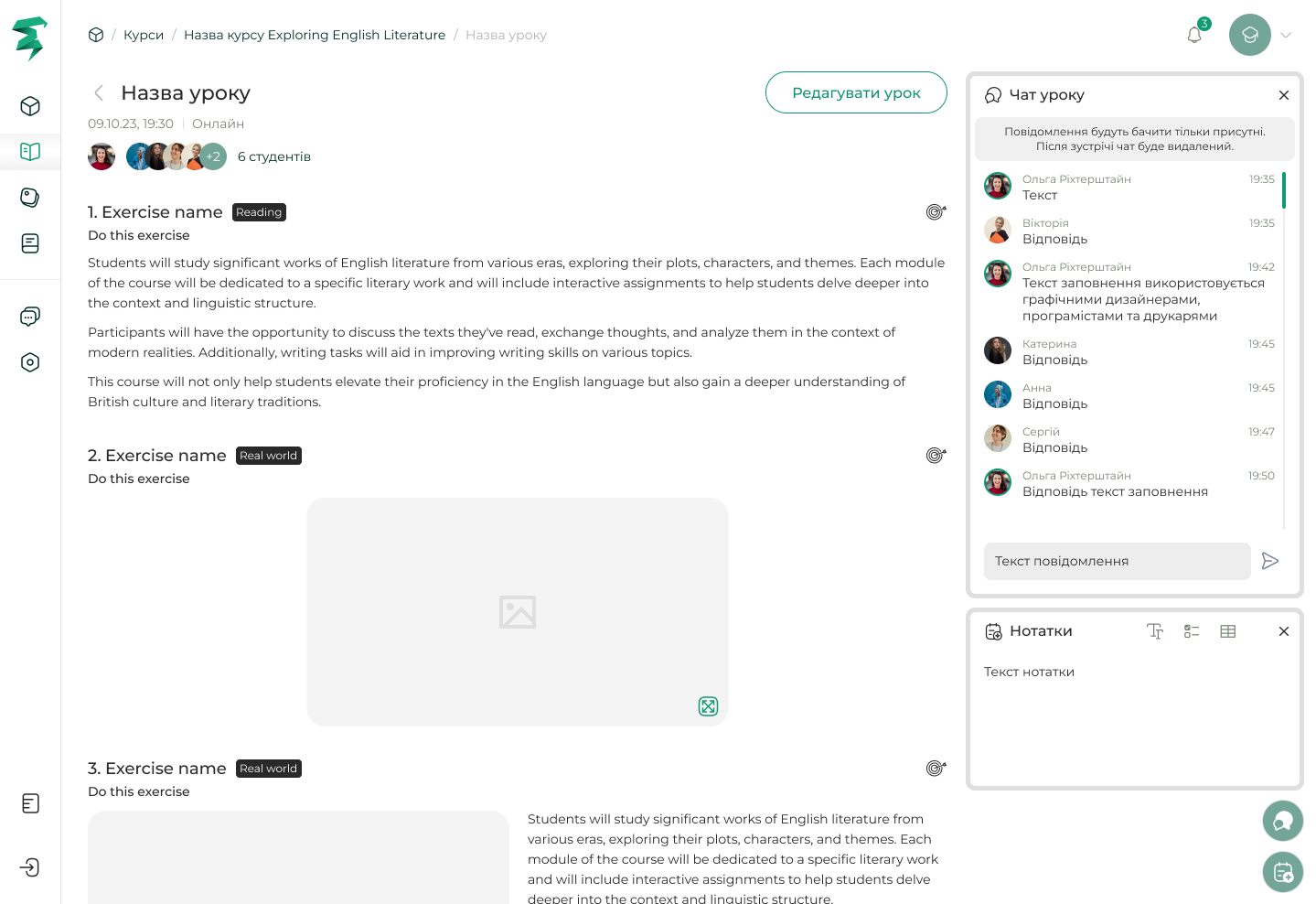Toggle the floating chat bubble button
Viewport: 1316px width, 904px height.
(x=1282, y=821)
